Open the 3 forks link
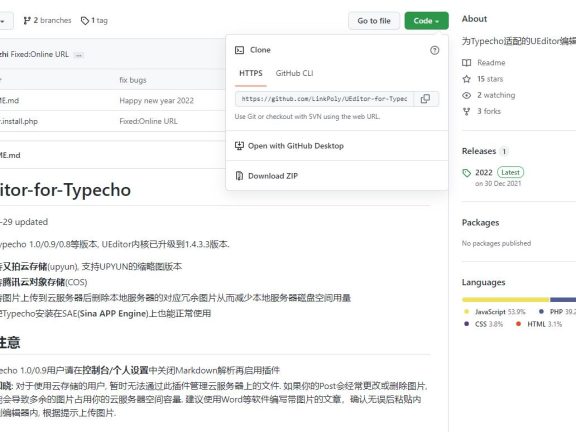The height and width of the screenshot is (432, 576). point(489,111)
